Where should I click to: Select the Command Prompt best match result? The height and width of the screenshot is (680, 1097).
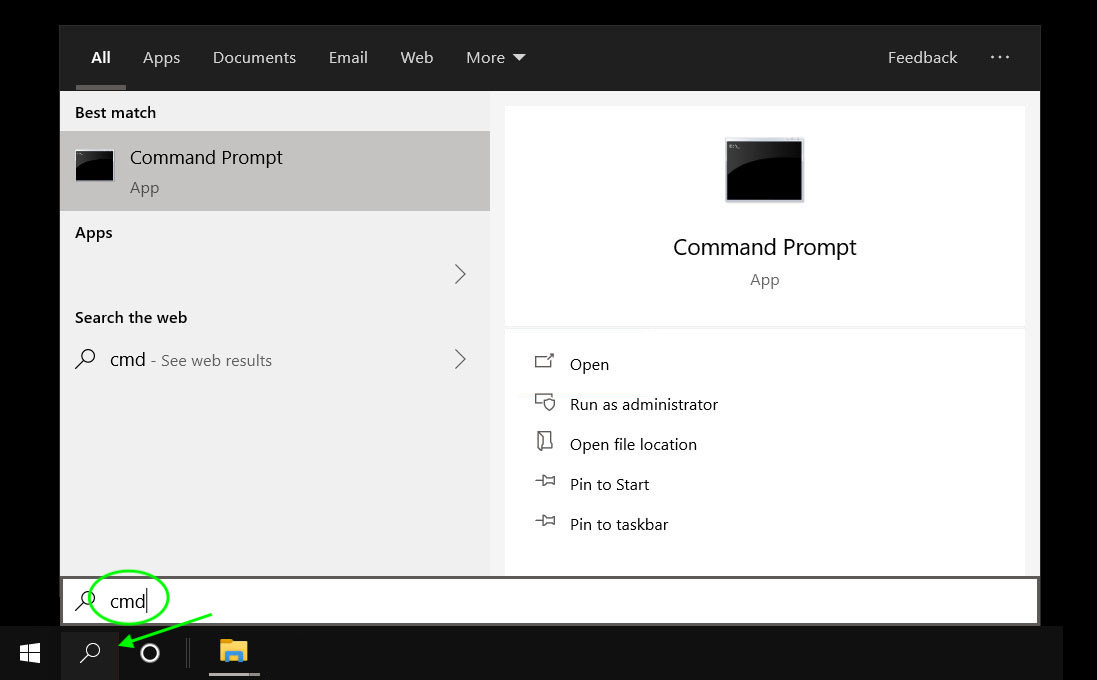tap(275, 171)
